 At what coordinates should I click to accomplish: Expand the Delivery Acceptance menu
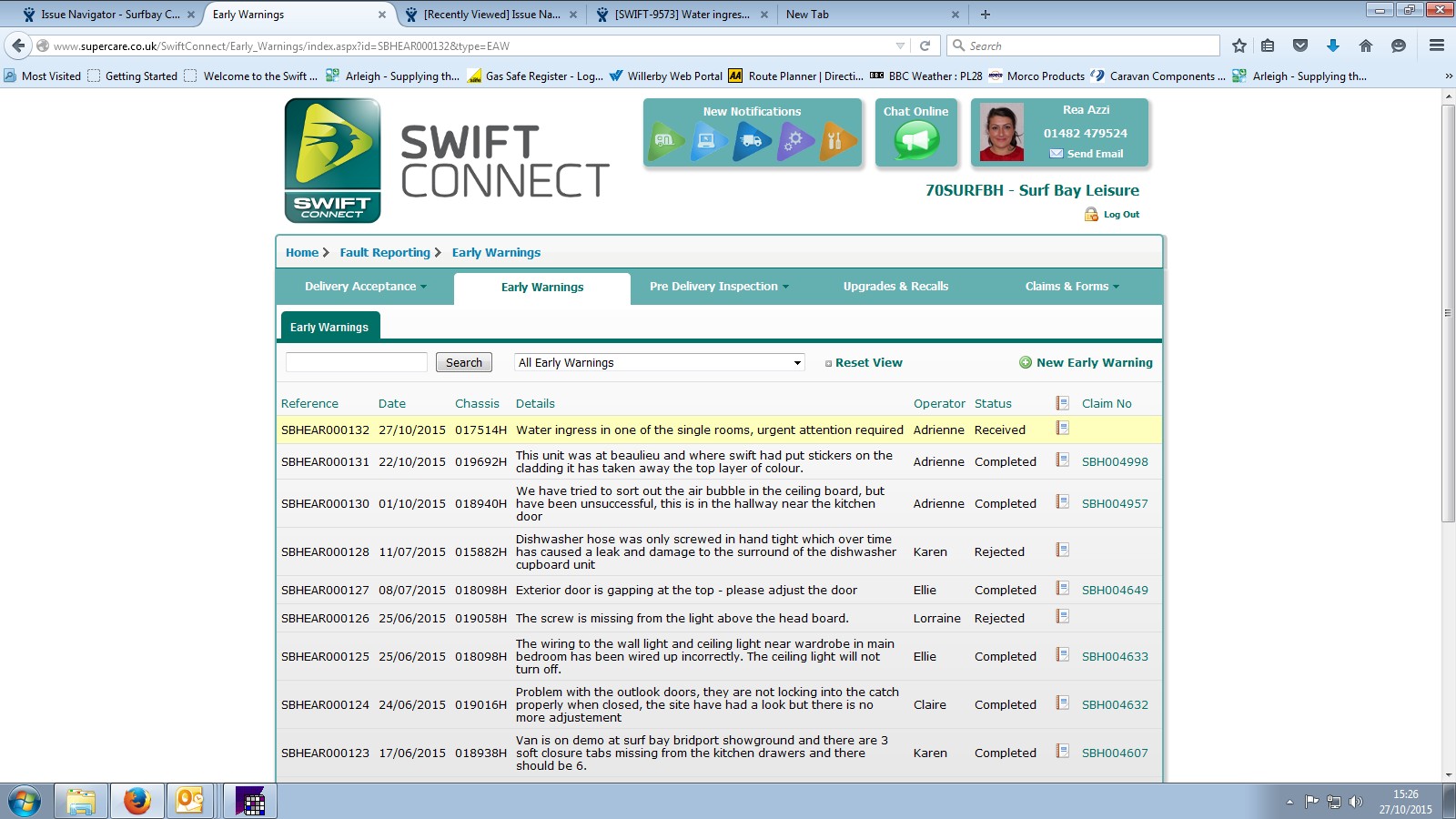(365, 287)
